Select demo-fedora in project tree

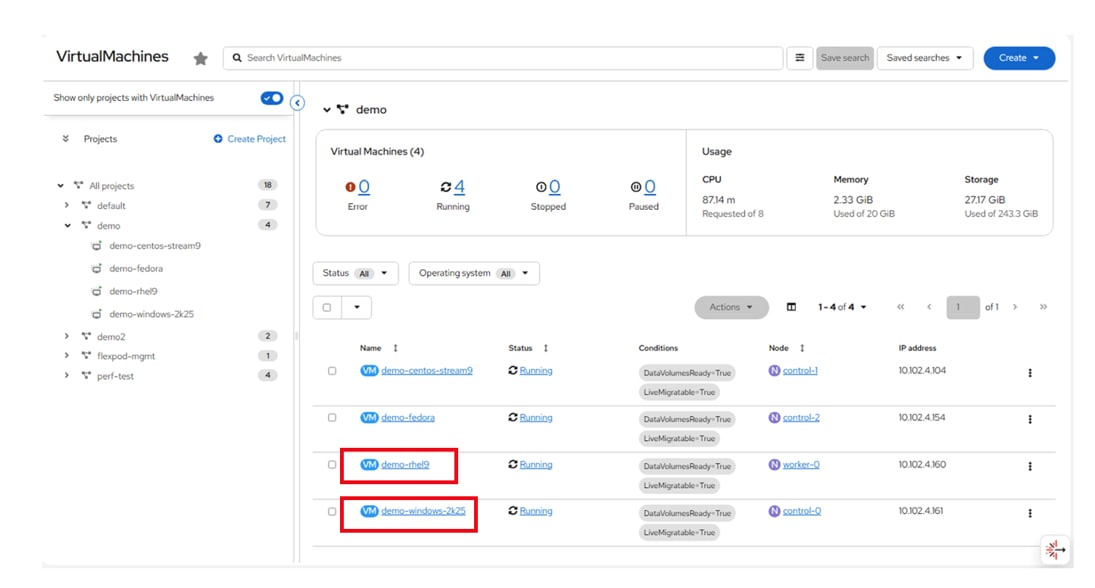tap(135, 269)
